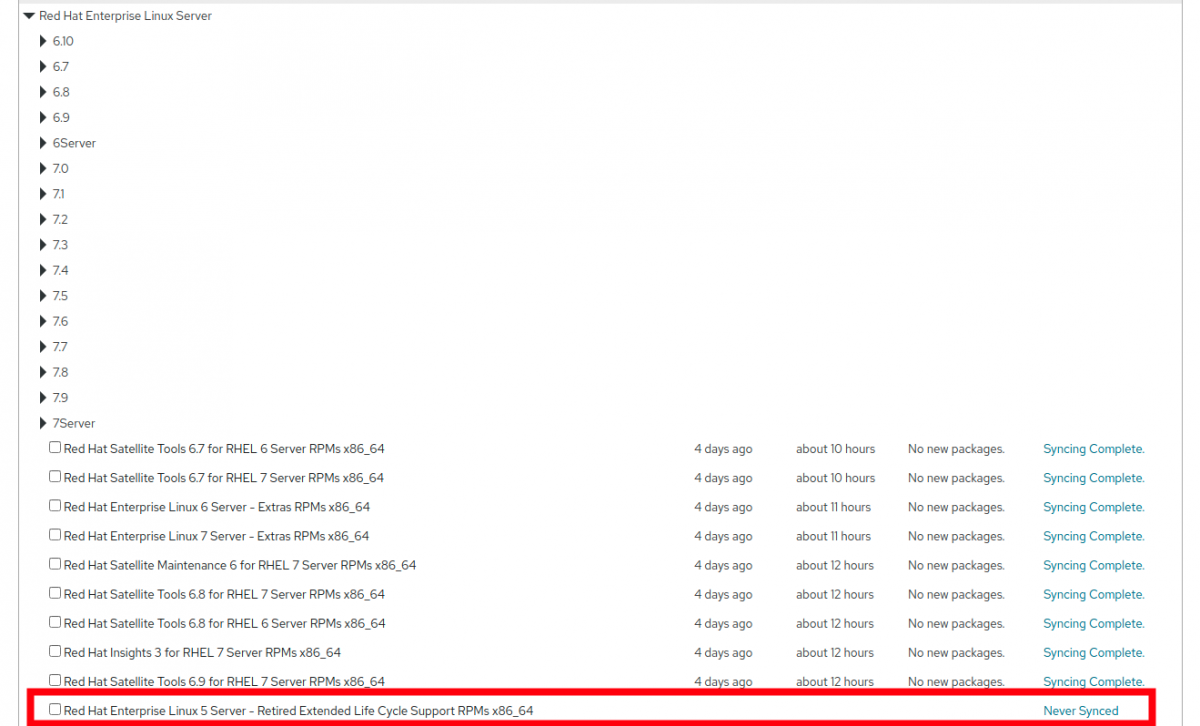Expand the 6.8 version node
The image size is (1200, 726).
pyautogui.click(x=43, y=92)
